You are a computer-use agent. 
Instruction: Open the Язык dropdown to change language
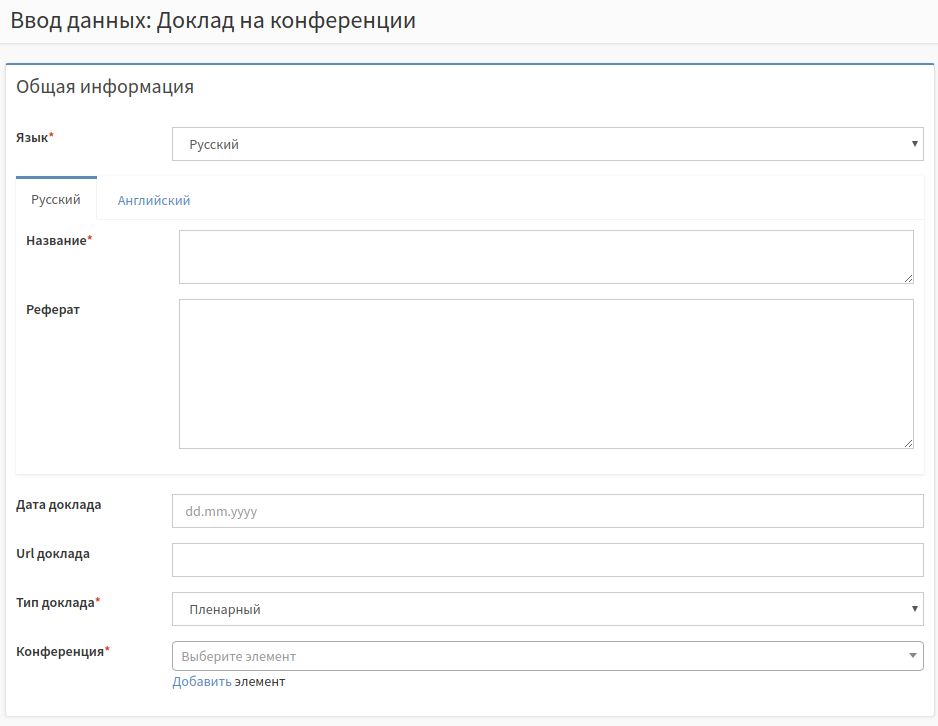tap(548, 144)
